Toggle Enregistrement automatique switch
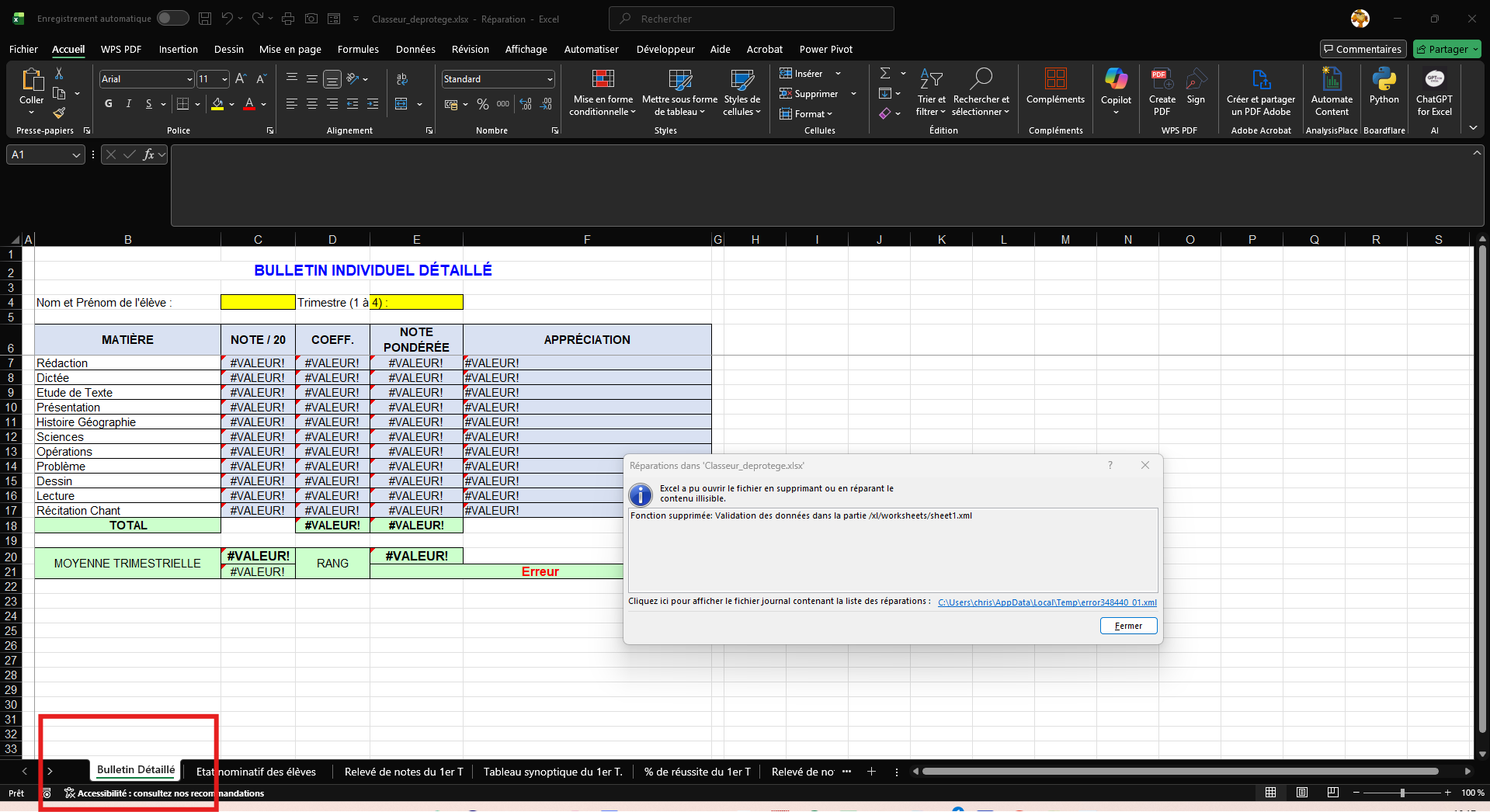The height and width of the screenshot is (812, 1490). (x=172, y=19)
